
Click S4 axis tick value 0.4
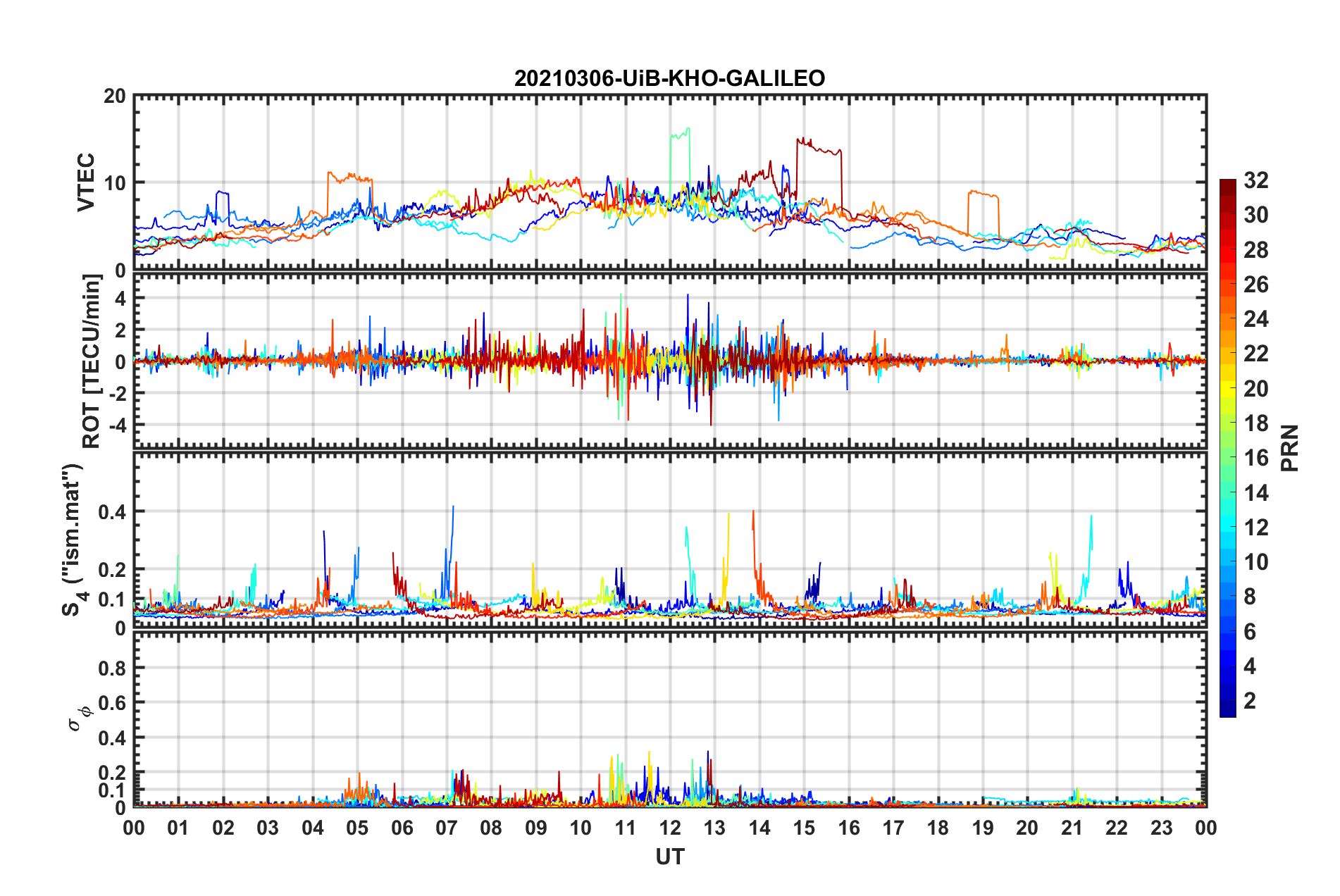(113, 512)
